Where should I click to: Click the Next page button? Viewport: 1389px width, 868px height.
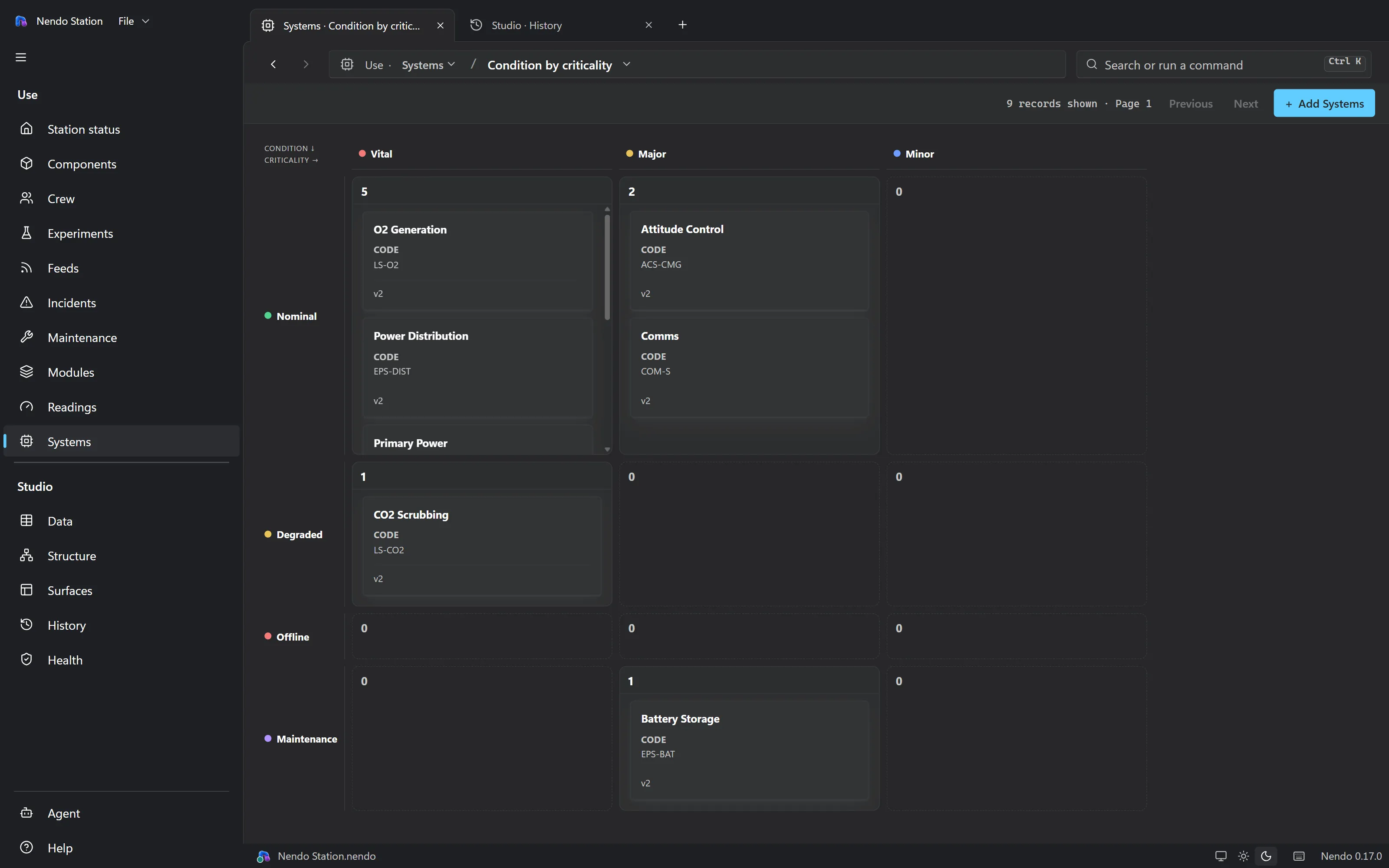click(x=1245, y=104)
